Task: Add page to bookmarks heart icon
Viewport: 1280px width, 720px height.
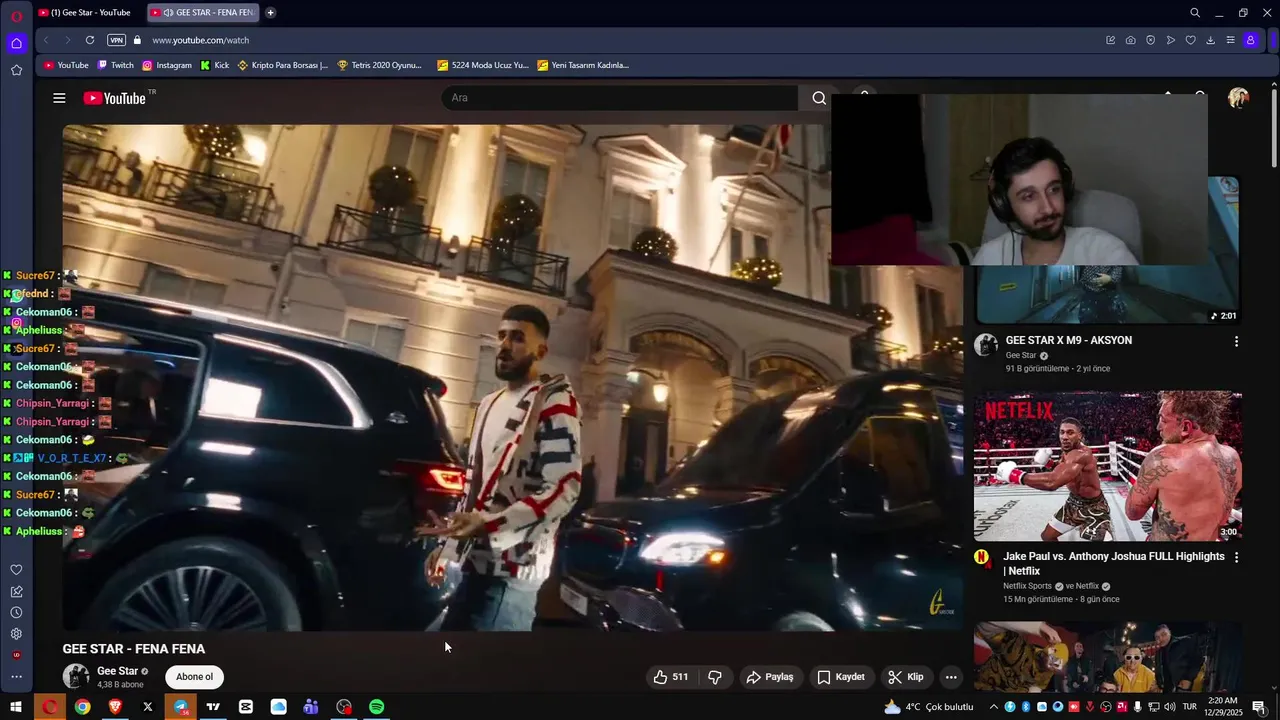Action: pyautogui.click(x=1190, y=40)
